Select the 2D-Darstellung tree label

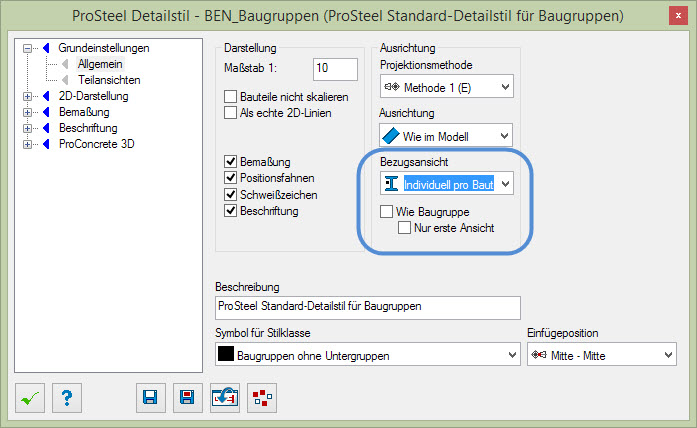click(94, 96)
